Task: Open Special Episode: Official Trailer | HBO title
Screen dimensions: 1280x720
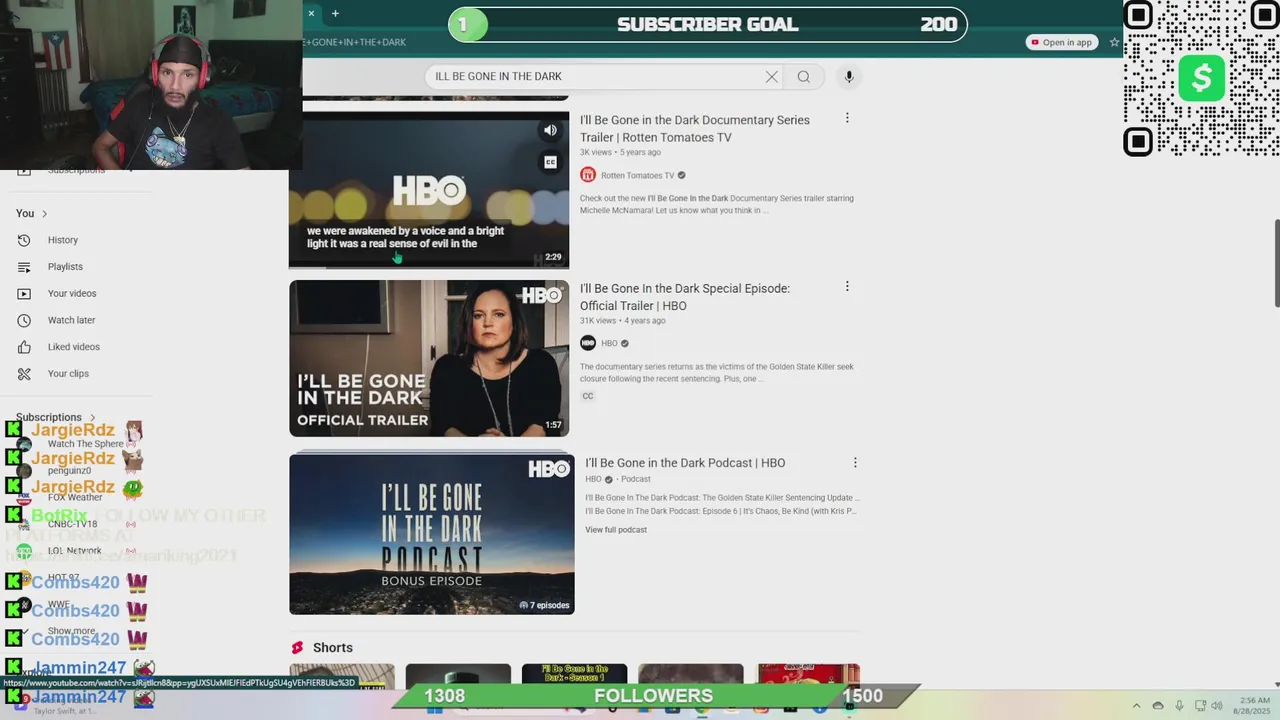Action: coord(685,297)
